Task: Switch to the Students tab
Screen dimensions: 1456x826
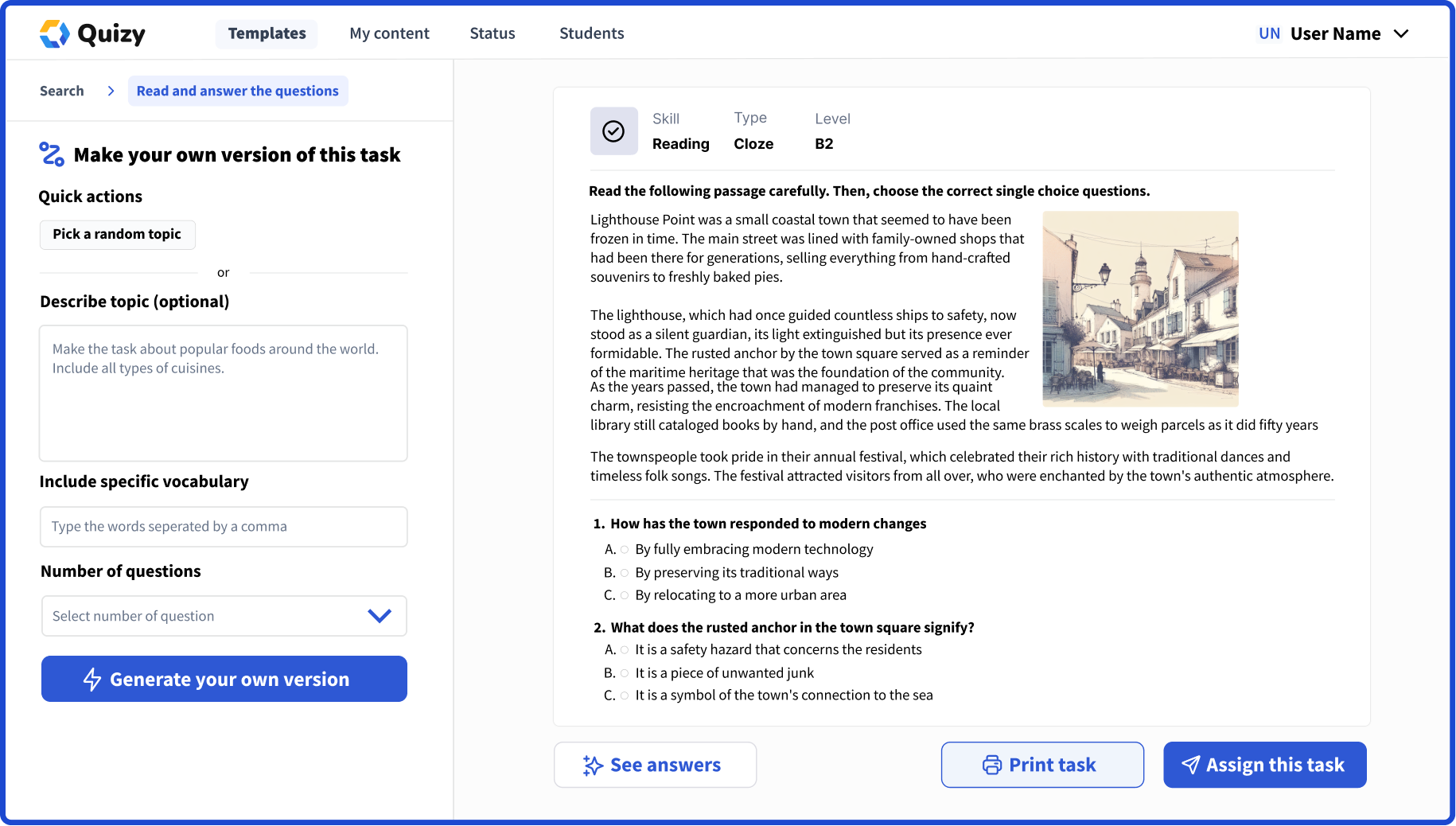Action: [591, 33]
